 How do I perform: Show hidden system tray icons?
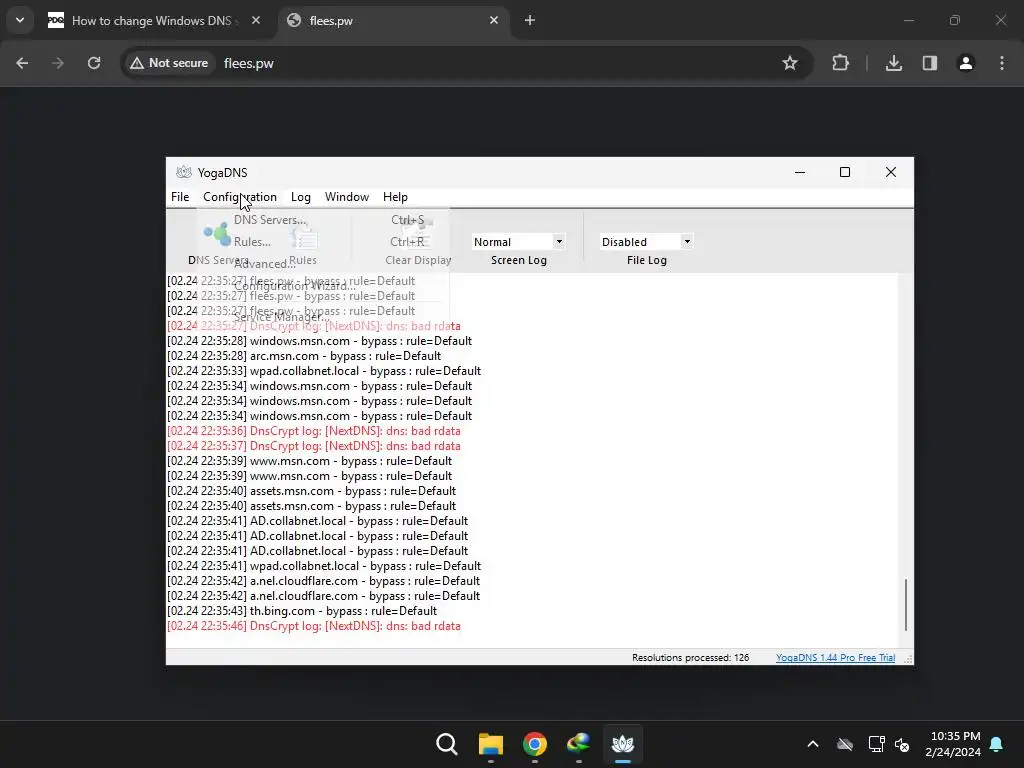pos(813,744)
